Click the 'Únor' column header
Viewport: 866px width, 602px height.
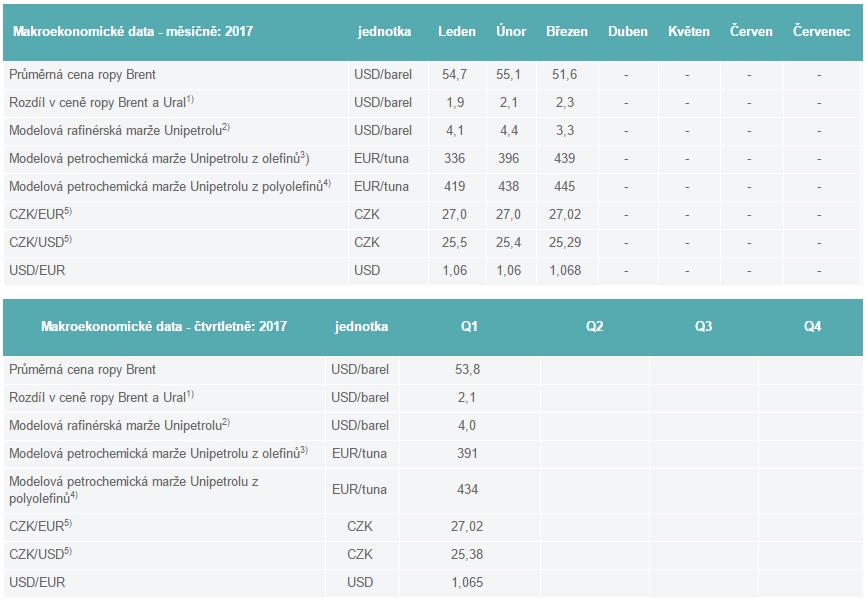(511, 31)
